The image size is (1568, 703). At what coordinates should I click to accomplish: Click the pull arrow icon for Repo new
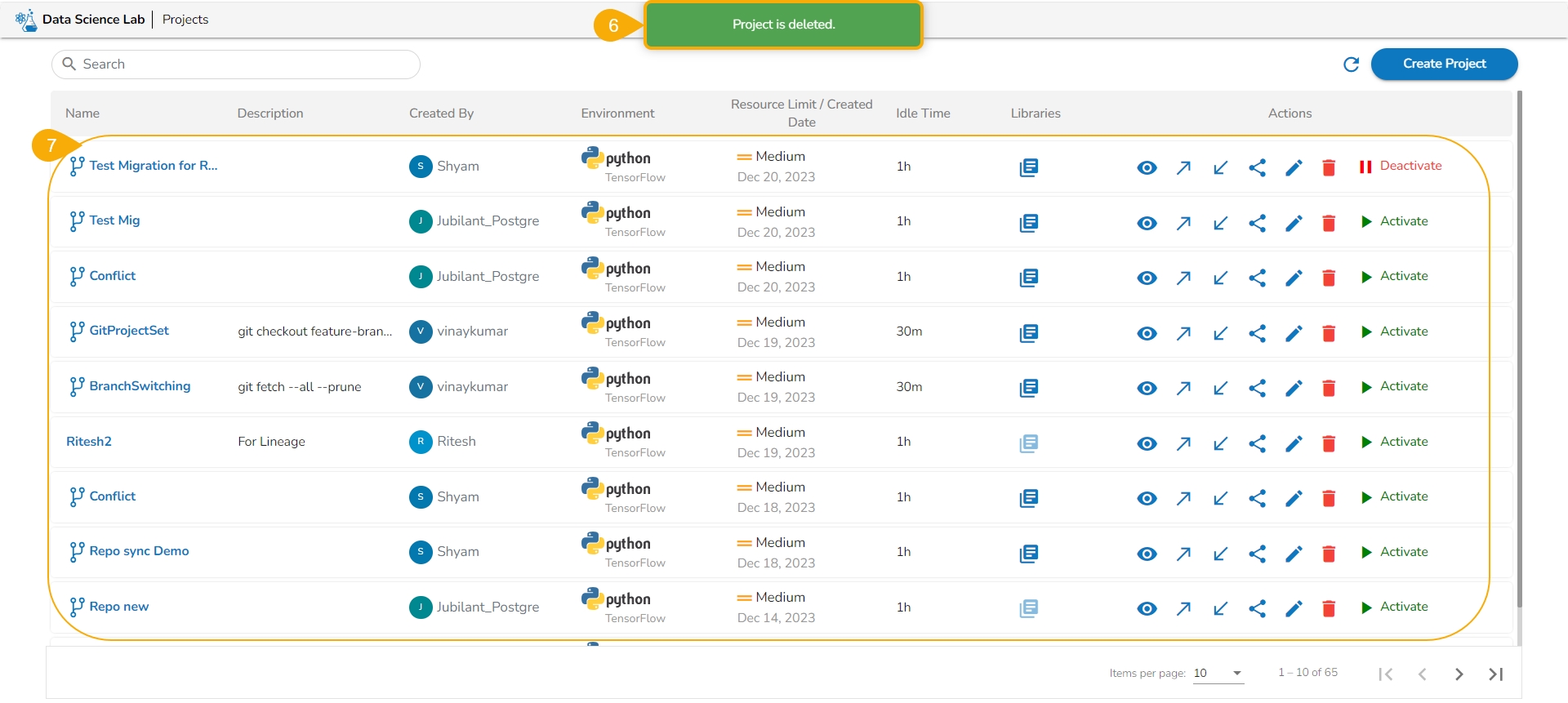click(1220, 608)
